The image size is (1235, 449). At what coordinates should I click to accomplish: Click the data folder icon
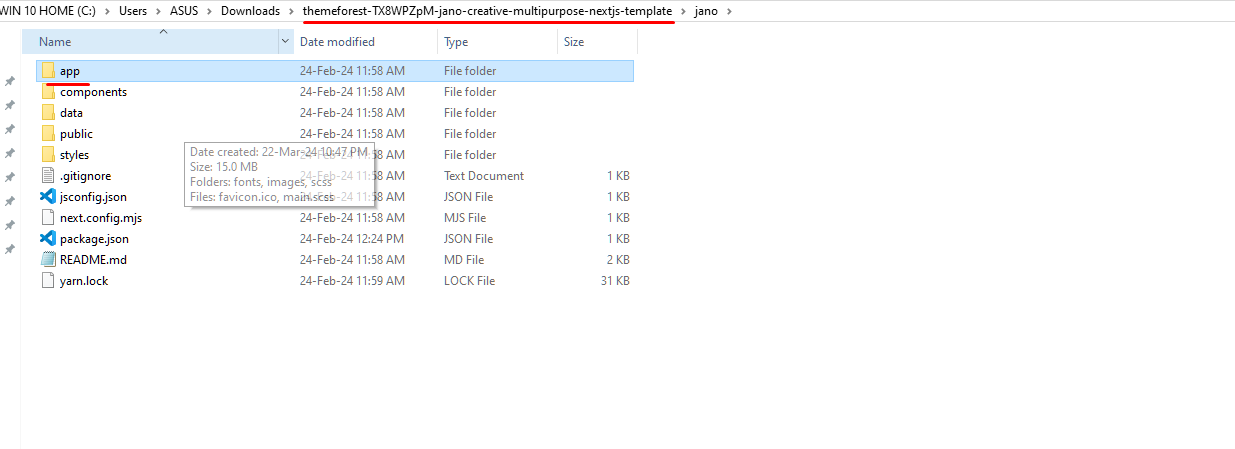pyautogui.click(x=48, y=113)
